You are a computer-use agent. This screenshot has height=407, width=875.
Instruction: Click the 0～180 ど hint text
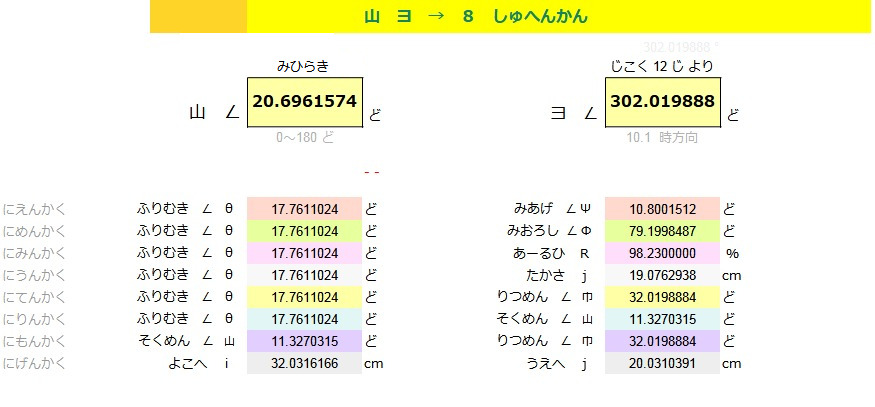click(x=305, y=138)
